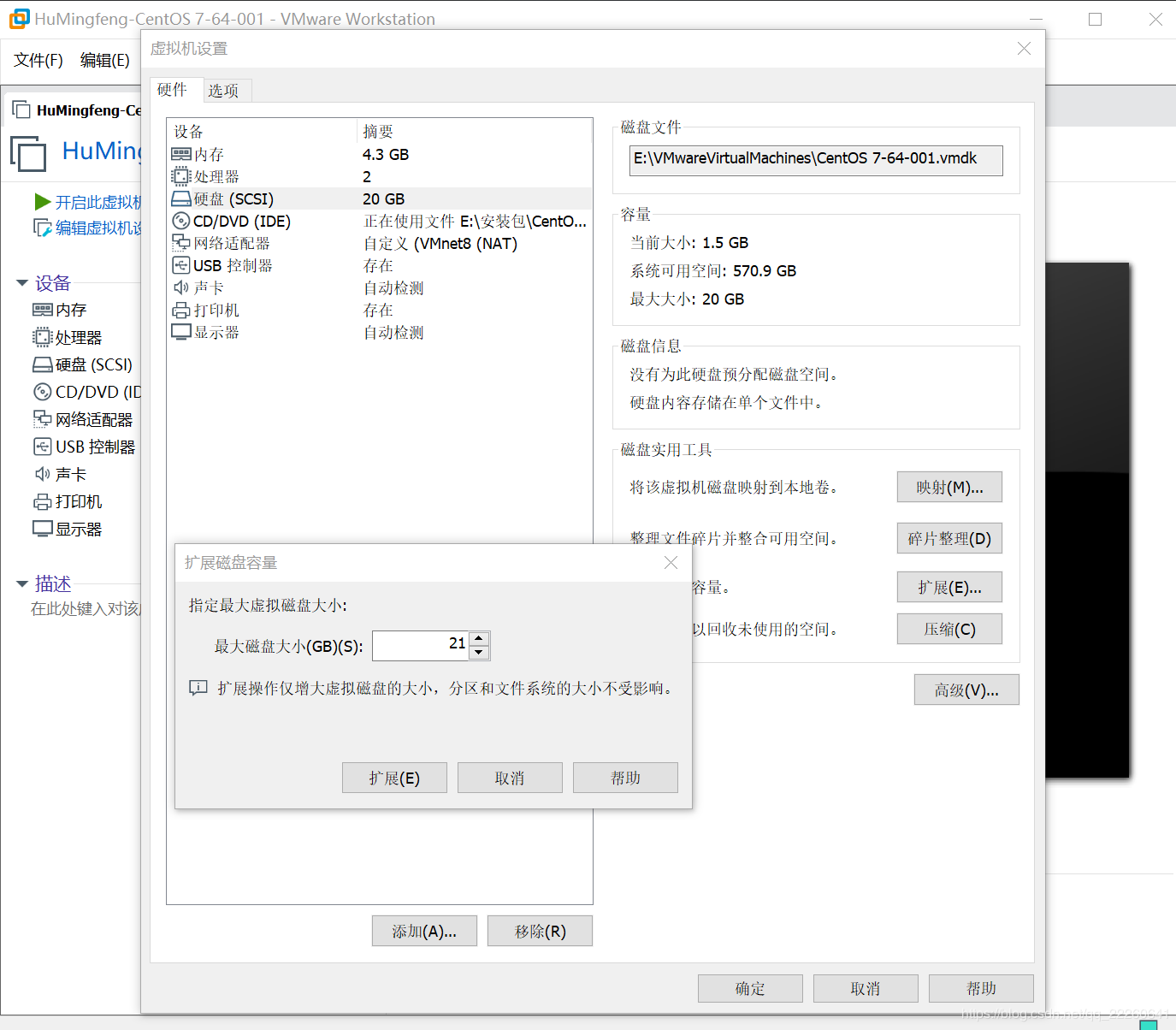The width and height of the screenshot is (1176, 1030).
Task: Click the 显示器 display icon in sidebar
Action: tap(42, 528)
